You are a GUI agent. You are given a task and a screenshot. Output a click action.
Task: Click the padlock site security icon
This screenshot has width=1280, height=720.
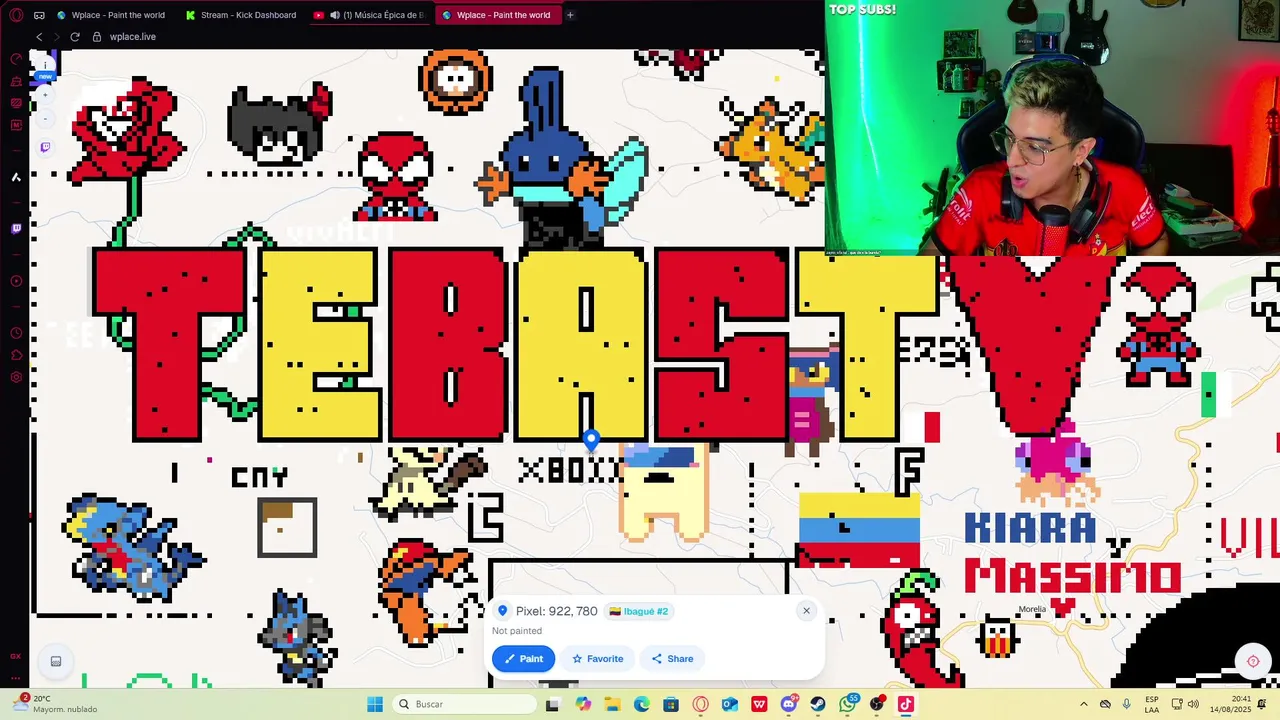pos(97,37)
